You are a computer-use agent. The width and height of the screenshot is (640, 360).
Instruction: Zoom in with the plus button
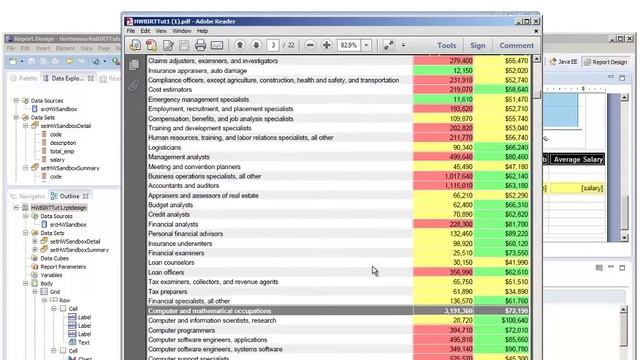[327, 45]
